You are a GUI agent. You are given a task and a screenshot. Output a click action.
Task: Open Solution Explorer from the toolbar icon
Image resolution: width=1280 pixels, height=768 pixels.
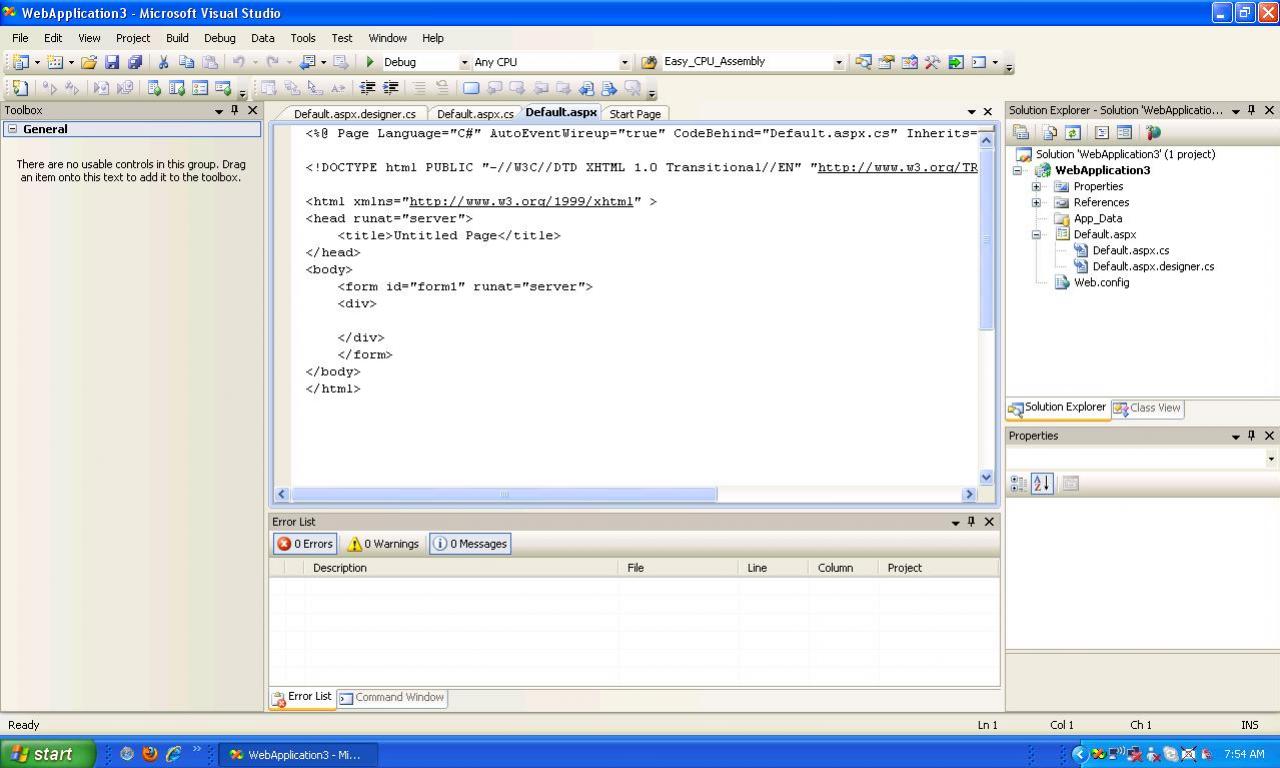point(863,62)
